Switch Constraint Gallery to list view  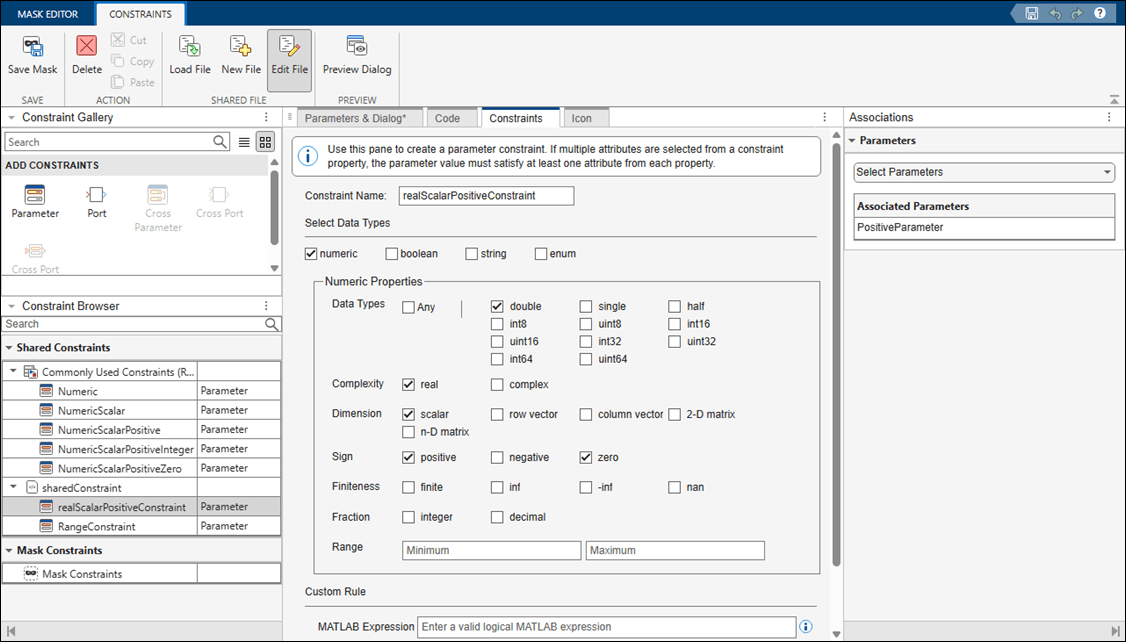tap(245, 142)
